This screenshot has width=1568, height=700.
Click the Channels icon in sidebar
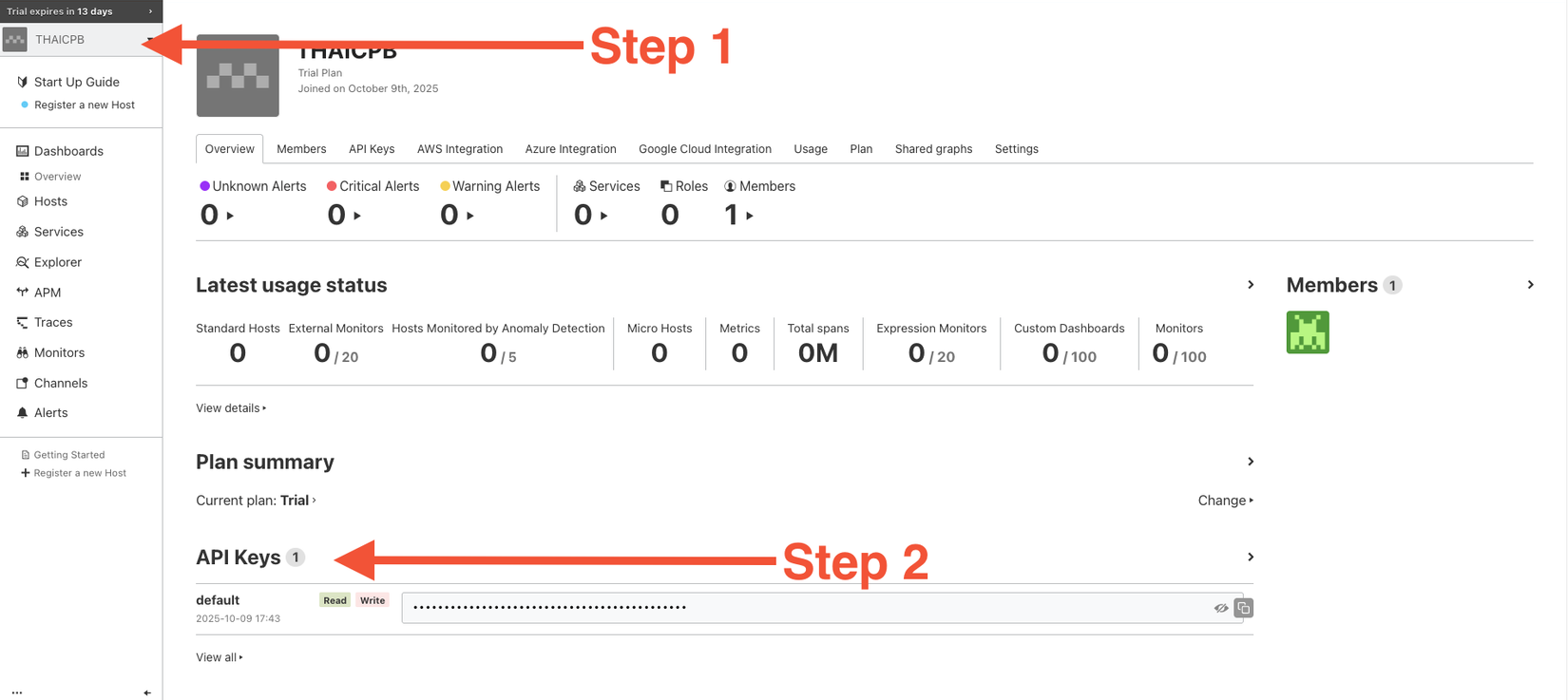click(23, 383)
